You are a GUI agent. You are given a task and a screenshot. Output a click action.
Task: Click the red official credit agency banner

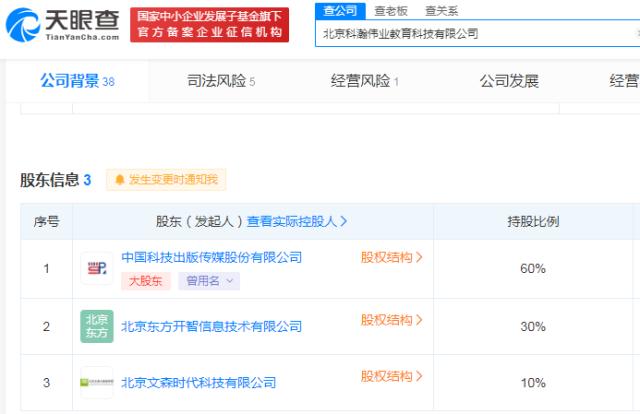pos(209,25)
